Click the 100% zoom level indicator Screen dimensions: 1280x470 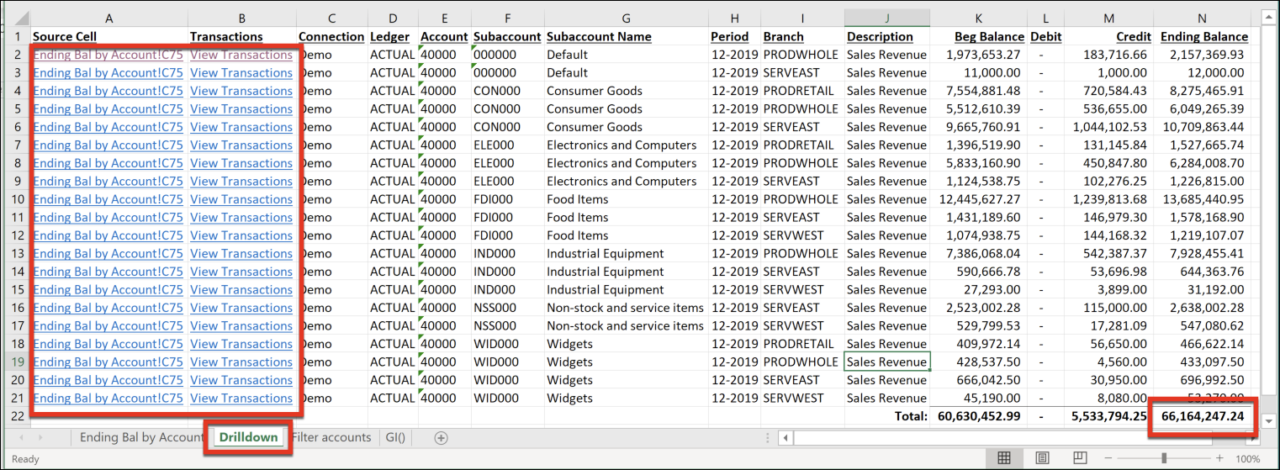(1247, 458)
